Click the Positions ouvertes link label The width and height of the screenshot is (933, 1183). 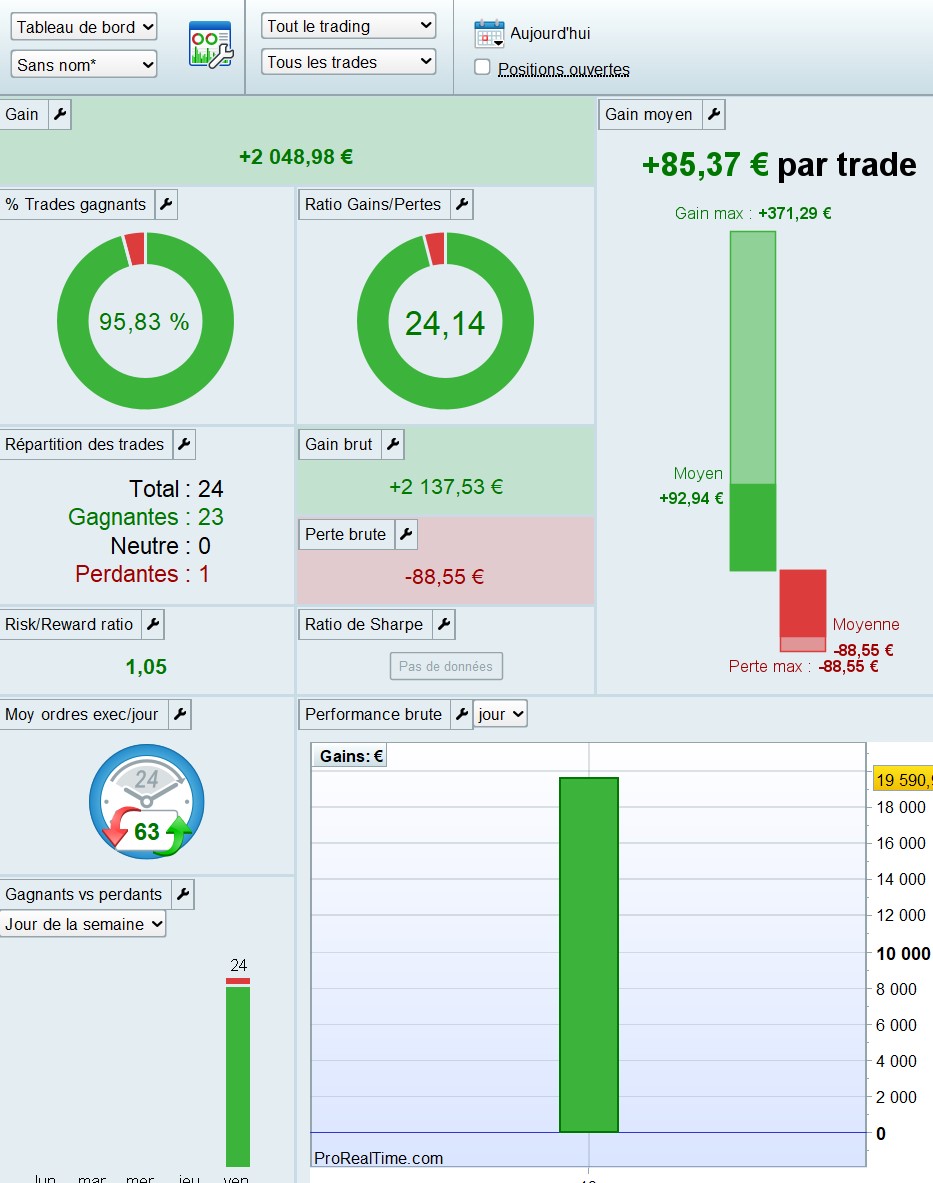(563, 69)
